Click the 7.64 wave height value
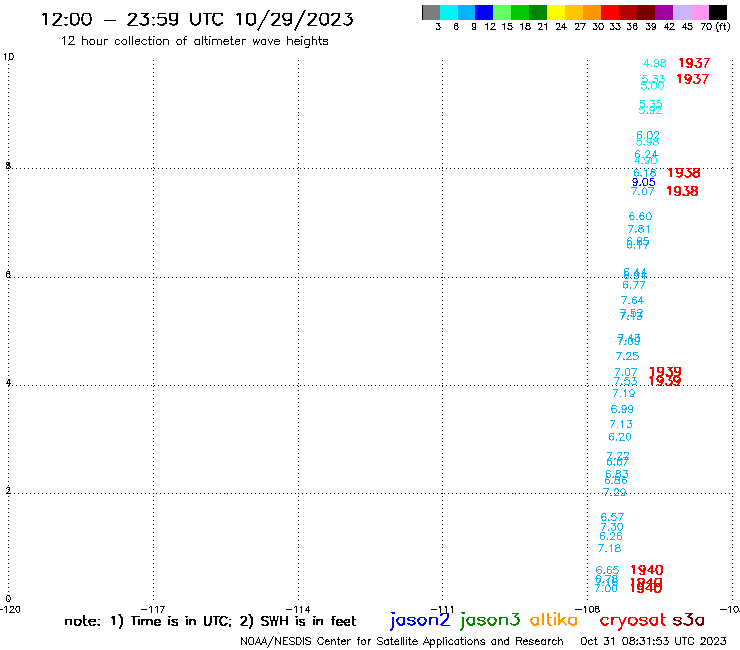 click(x=632, y=300)
